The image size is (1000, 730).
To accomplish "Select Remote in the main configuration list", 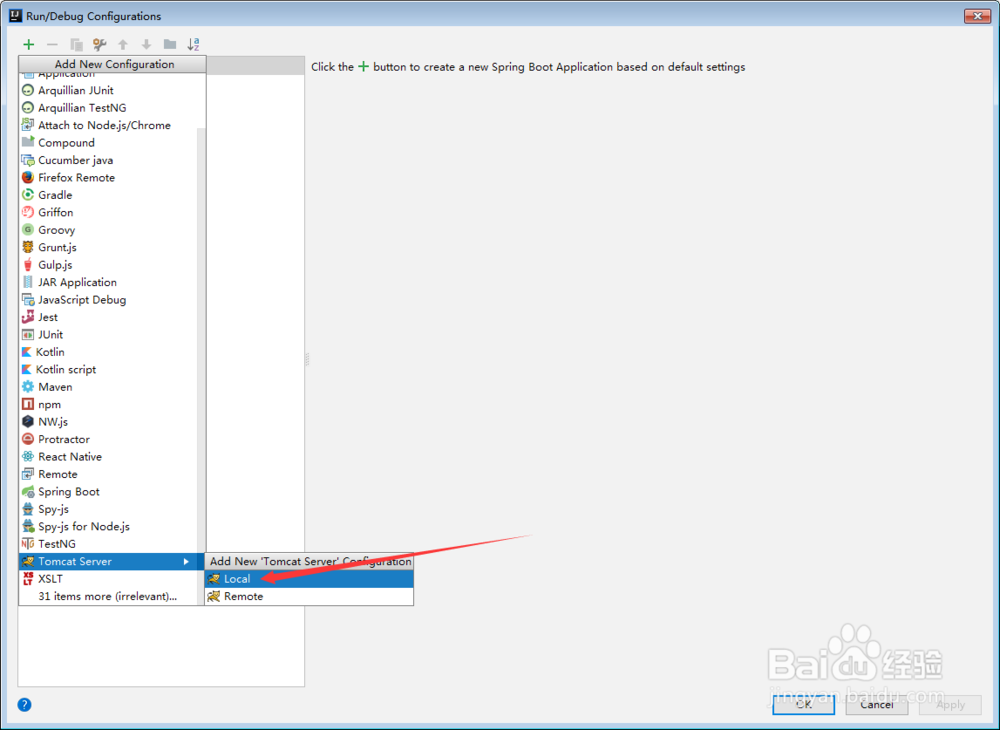I will pyautogui.click(x=108, y=474).
